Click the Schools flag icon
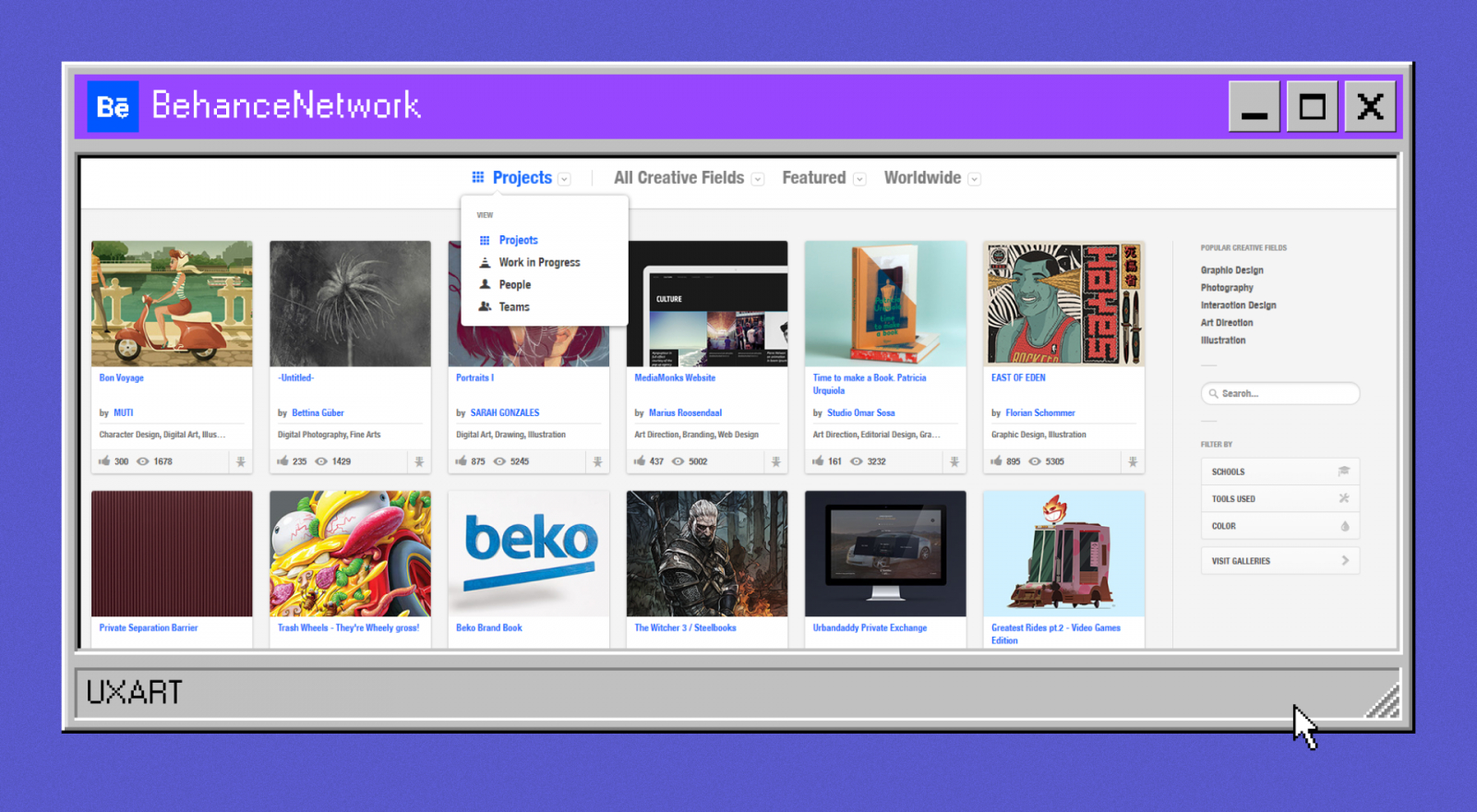Viewport: 1477px width, 812px height. coord(1344,472)
